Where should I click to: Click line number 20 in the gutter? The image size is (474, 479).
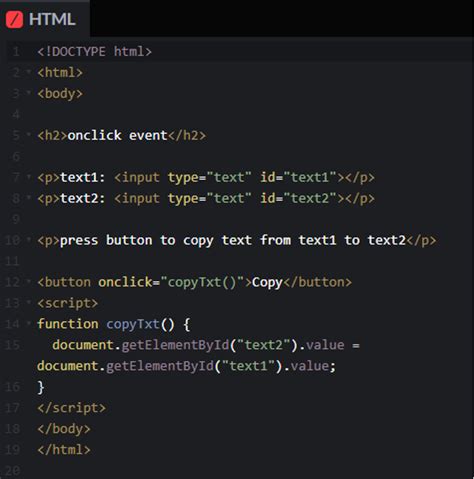(x=13, y=471)
